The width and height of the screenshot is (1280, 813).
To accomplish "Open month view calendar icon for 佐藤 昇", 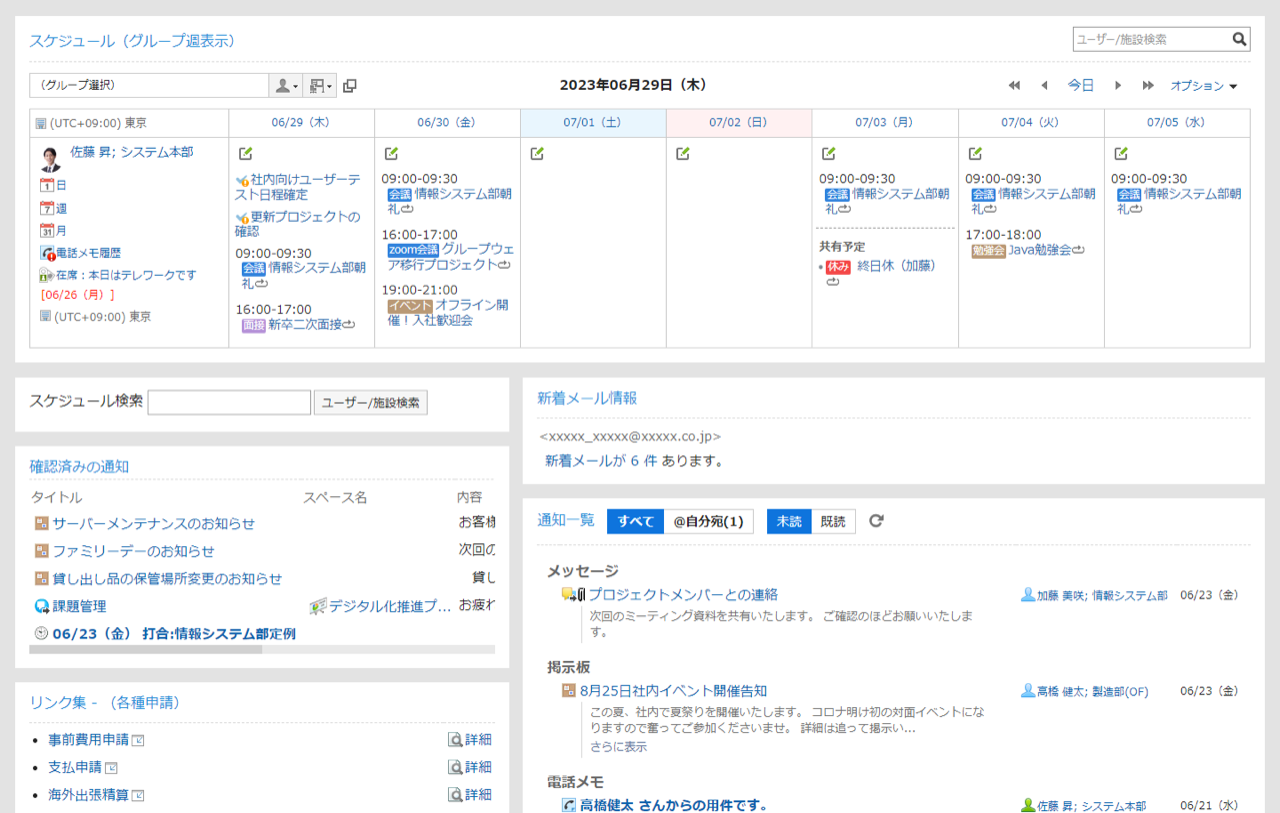I will point(47,230).
